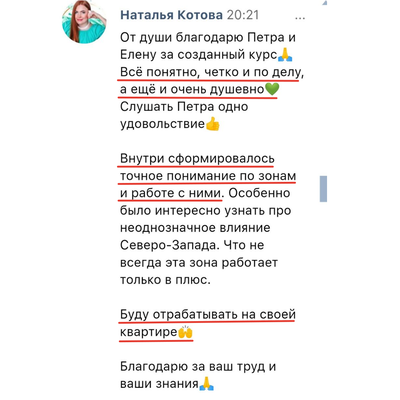
Task: Click the line только в плюс
Action: coord(166,280)
